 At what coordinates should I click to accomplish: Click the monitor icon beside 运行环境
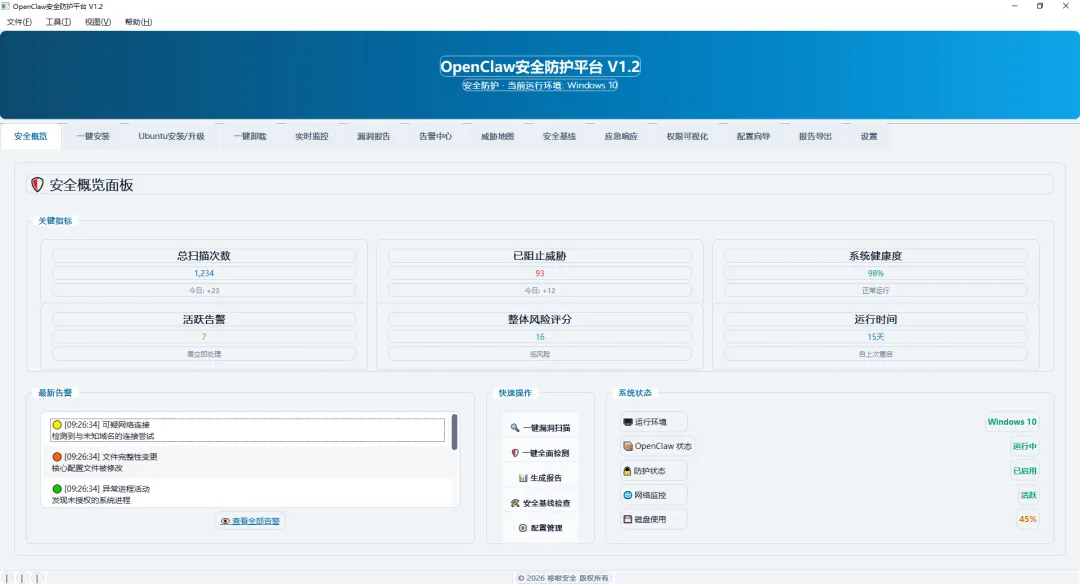pos(627,422)
